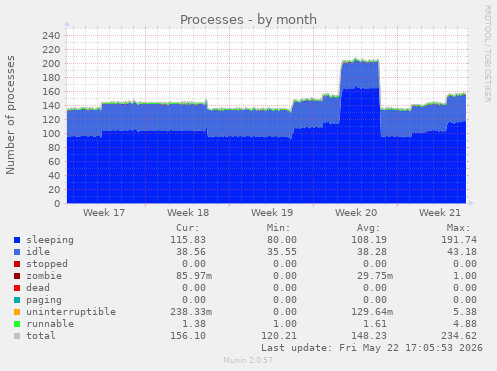Click idle minimum value 35.55

click(282, 252)
